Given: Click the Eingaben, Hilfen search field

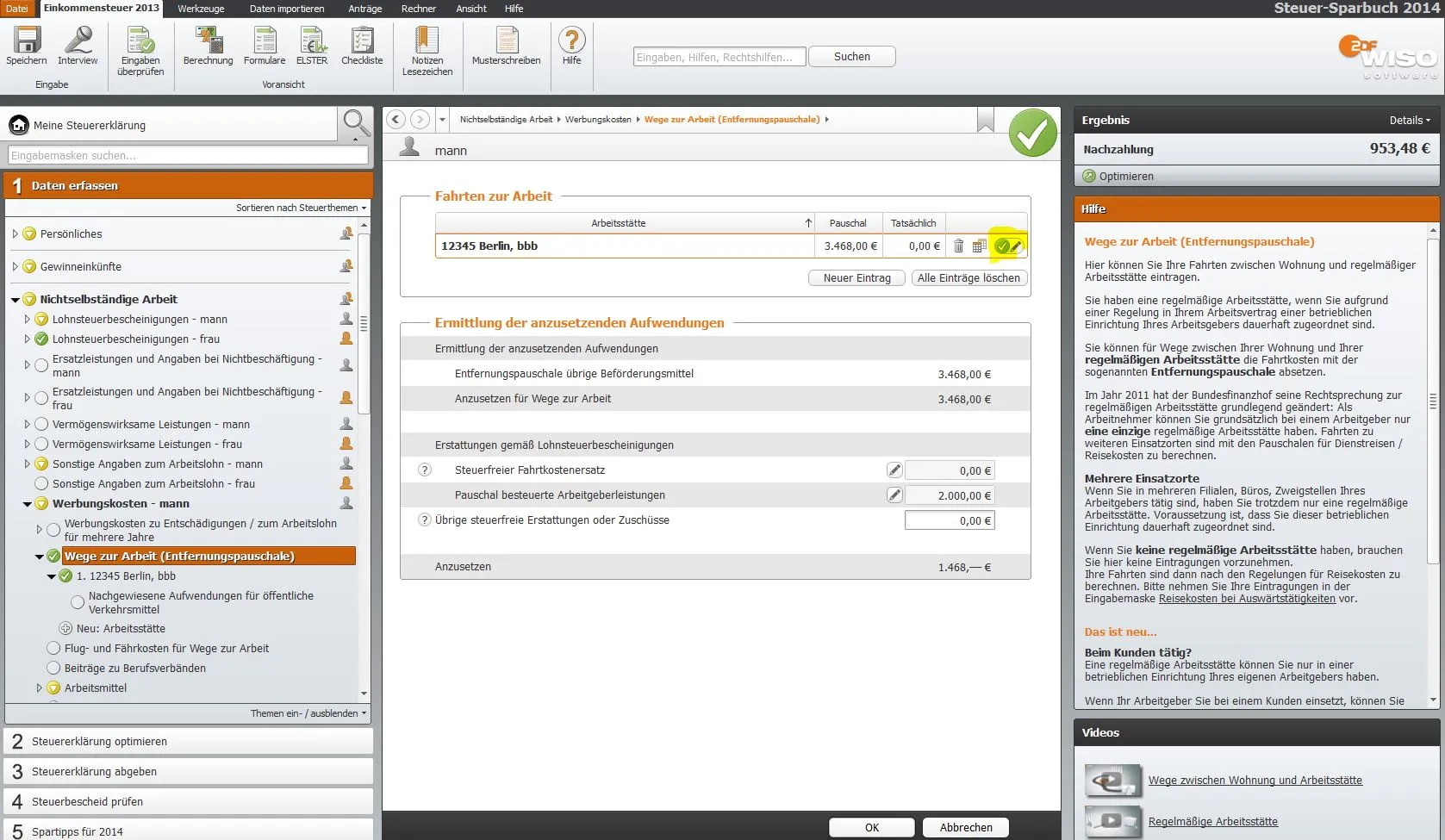Looking at the screenshot, I should pyautogui.click(x=719, y=57).
